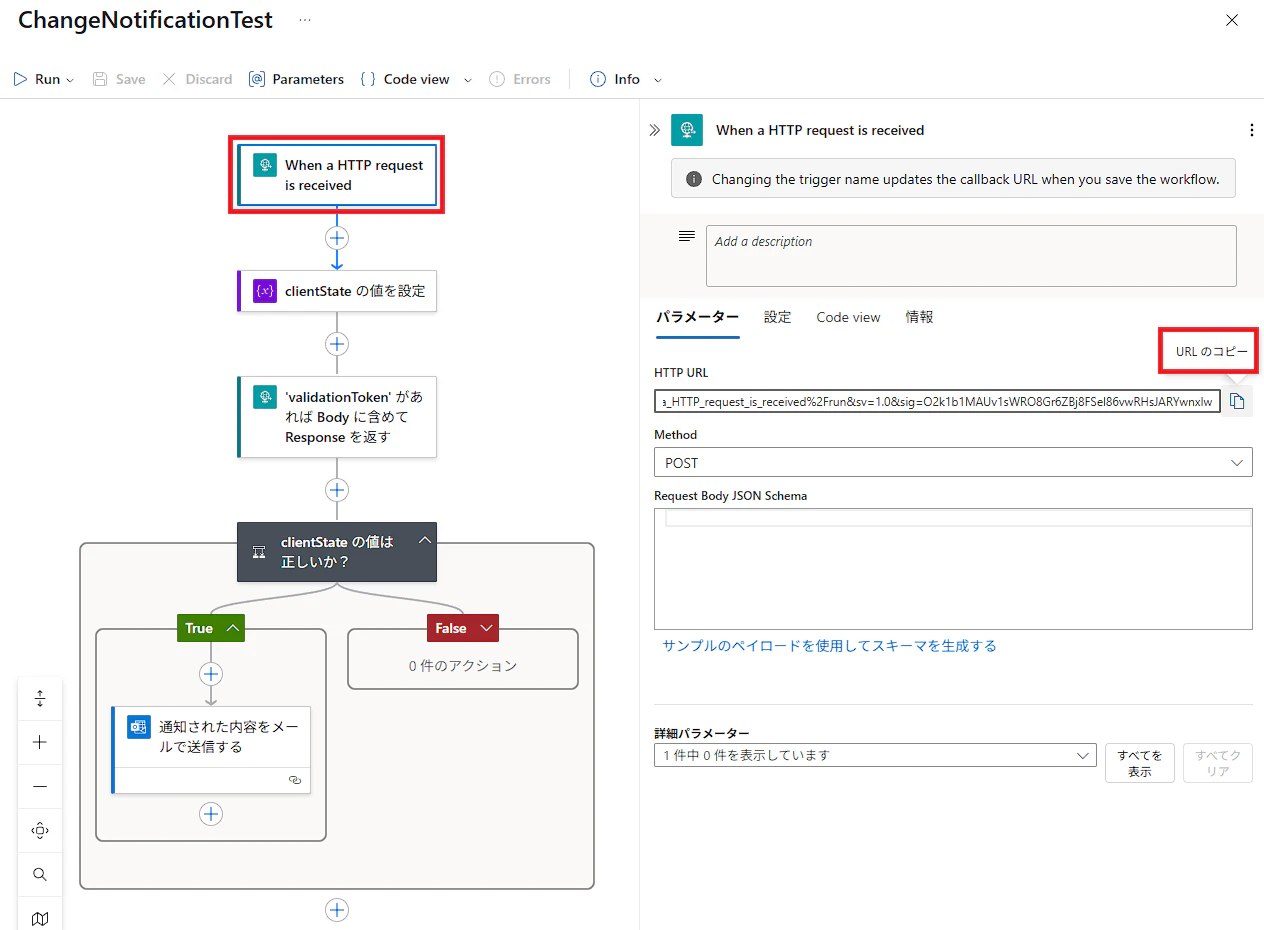Switch to the 設定 tab
This screenshot has width=1264, height=930.
777,317
